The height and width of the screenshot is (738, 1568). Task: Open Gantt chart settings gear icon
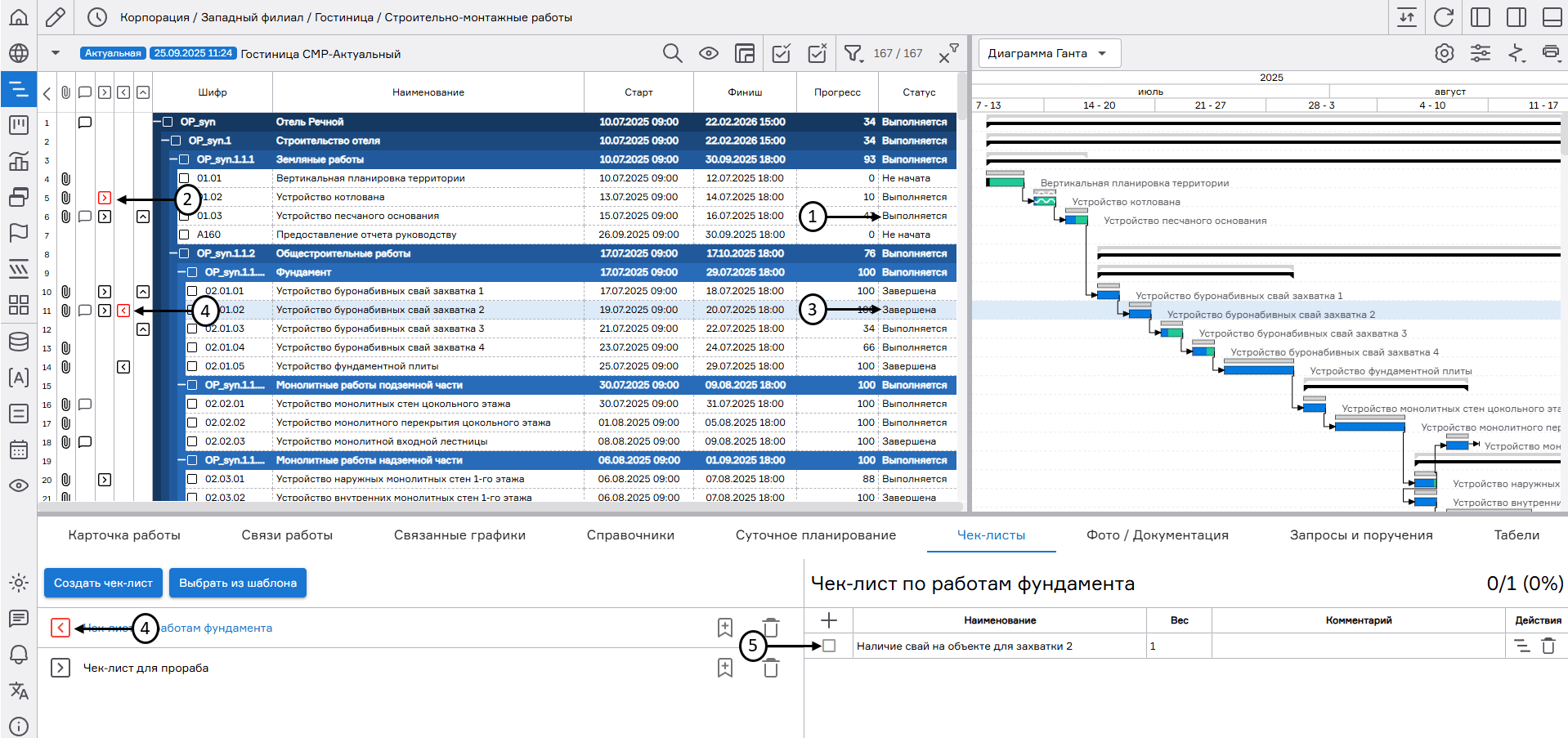[1444, 54]
